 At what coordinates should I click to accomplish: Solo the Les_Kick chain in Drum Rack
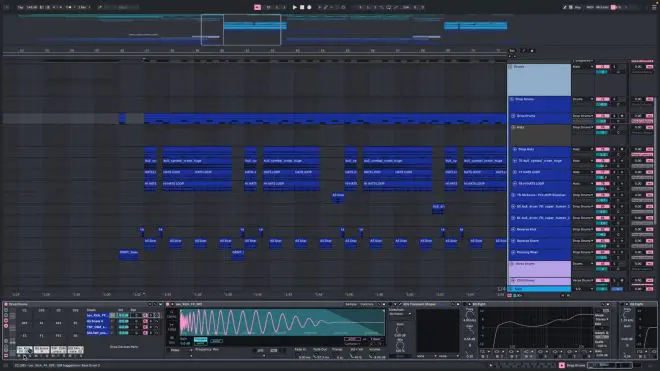pyautogui.click(x=151, y=315)
